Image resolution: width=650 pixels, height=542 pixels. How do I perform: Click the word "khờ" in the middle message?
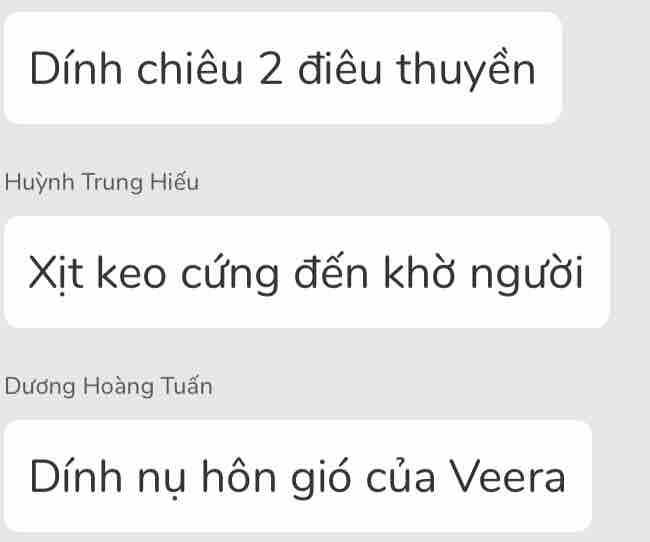coord(420,272)
